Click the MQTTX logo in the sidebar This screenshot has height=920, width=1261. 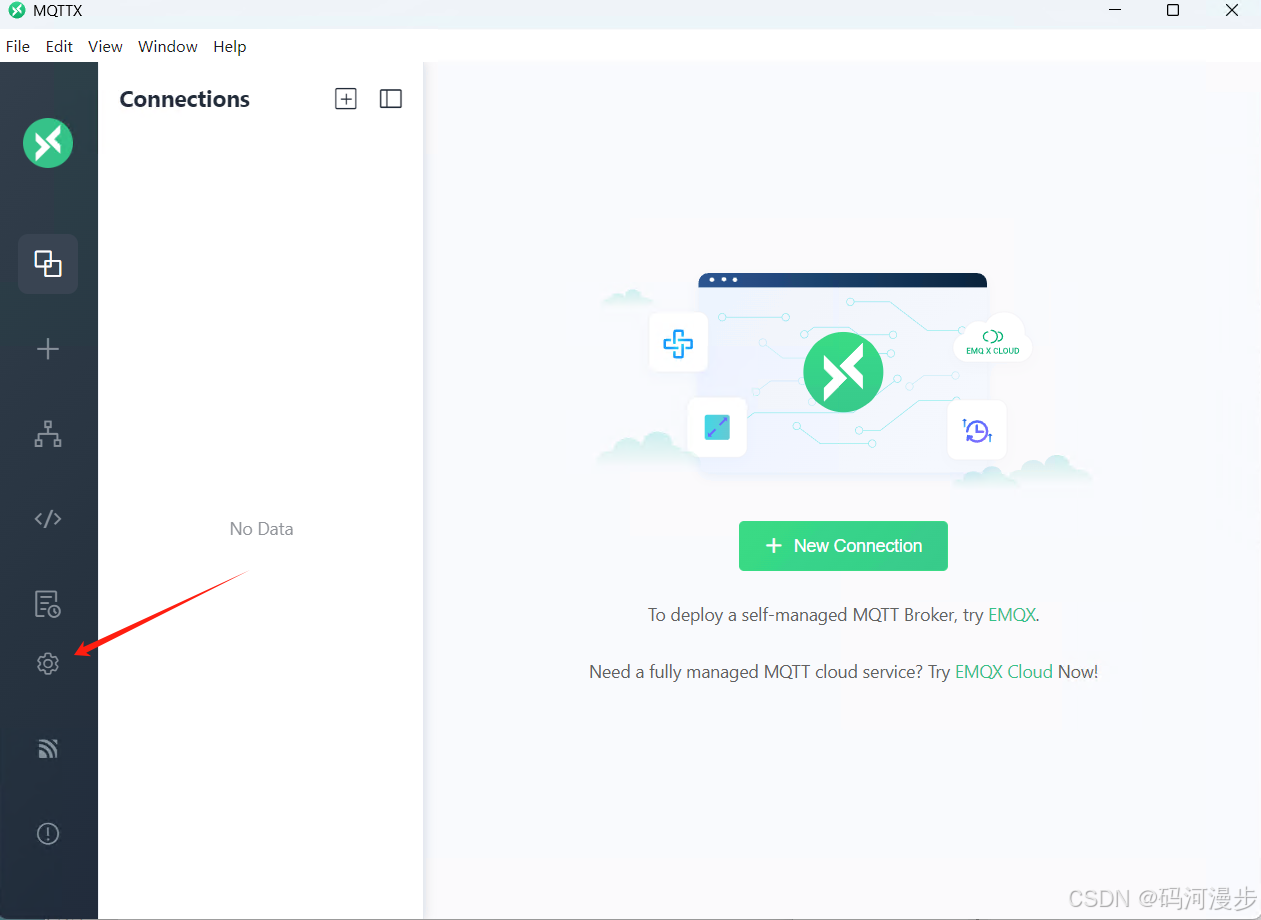coord(48,143)
